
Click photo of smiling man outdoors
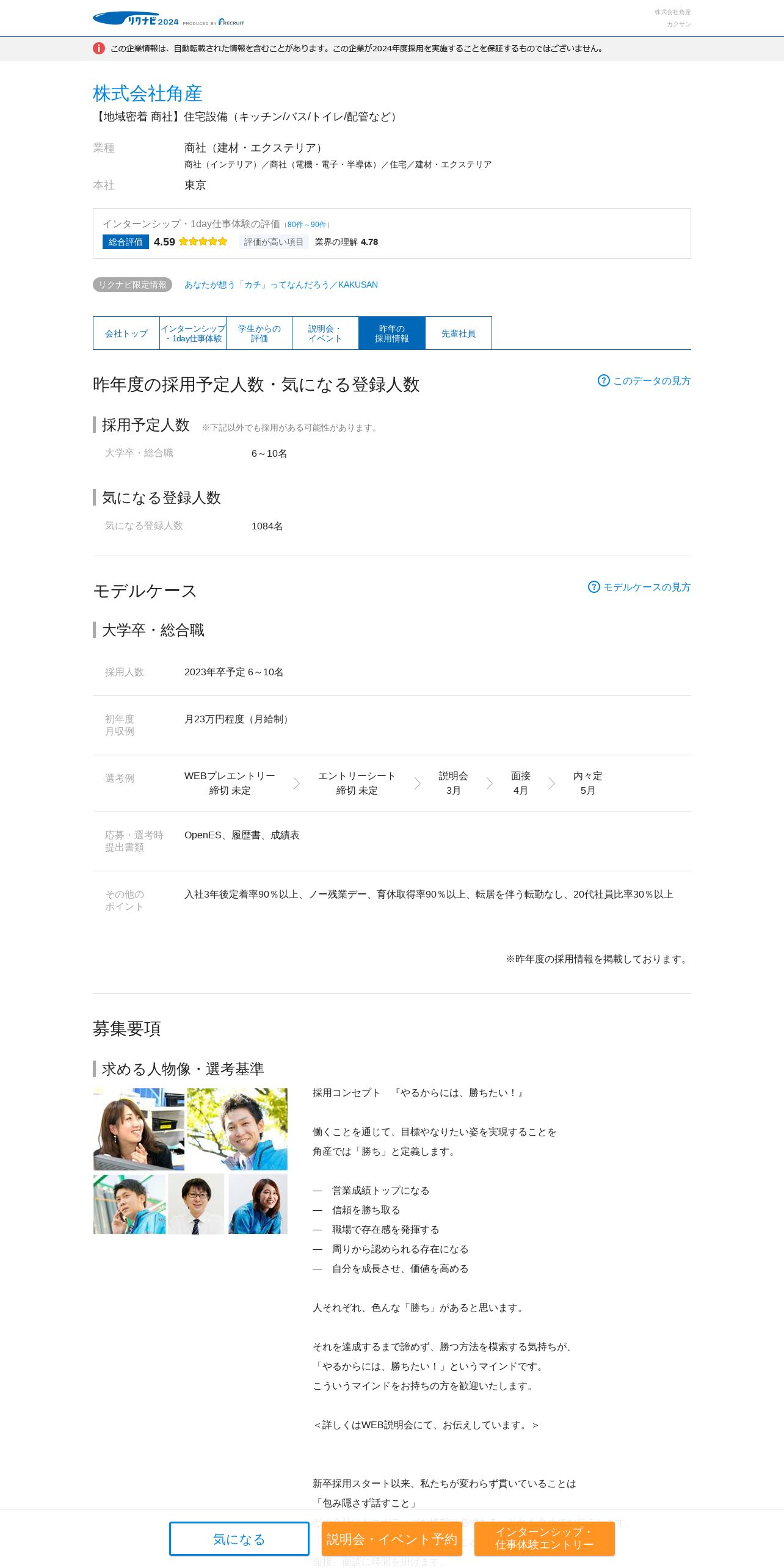[x=237, y=1129]
